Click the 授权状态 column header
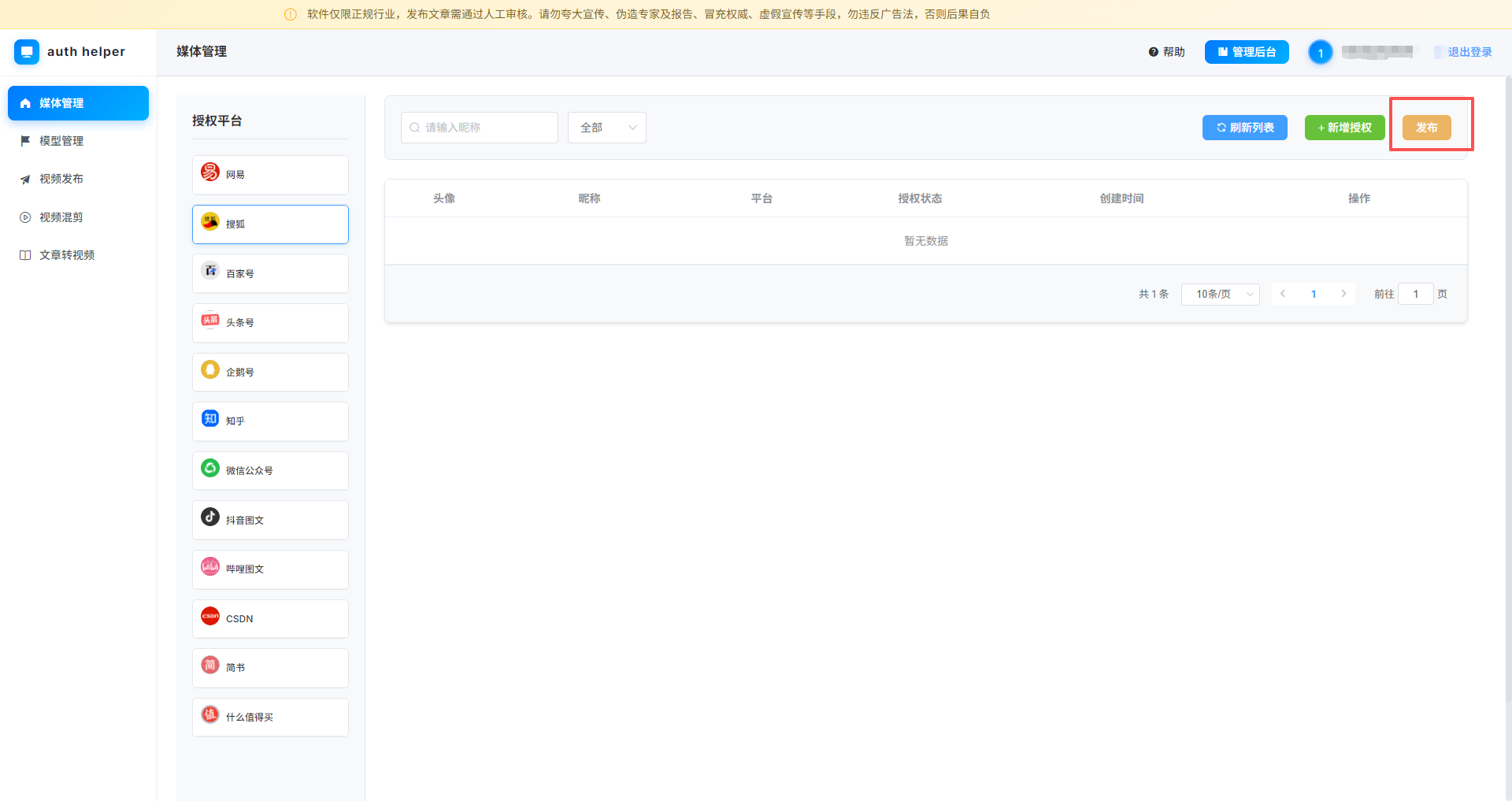The height and width of the screenshot is (801, 1512). click(920, 198)
